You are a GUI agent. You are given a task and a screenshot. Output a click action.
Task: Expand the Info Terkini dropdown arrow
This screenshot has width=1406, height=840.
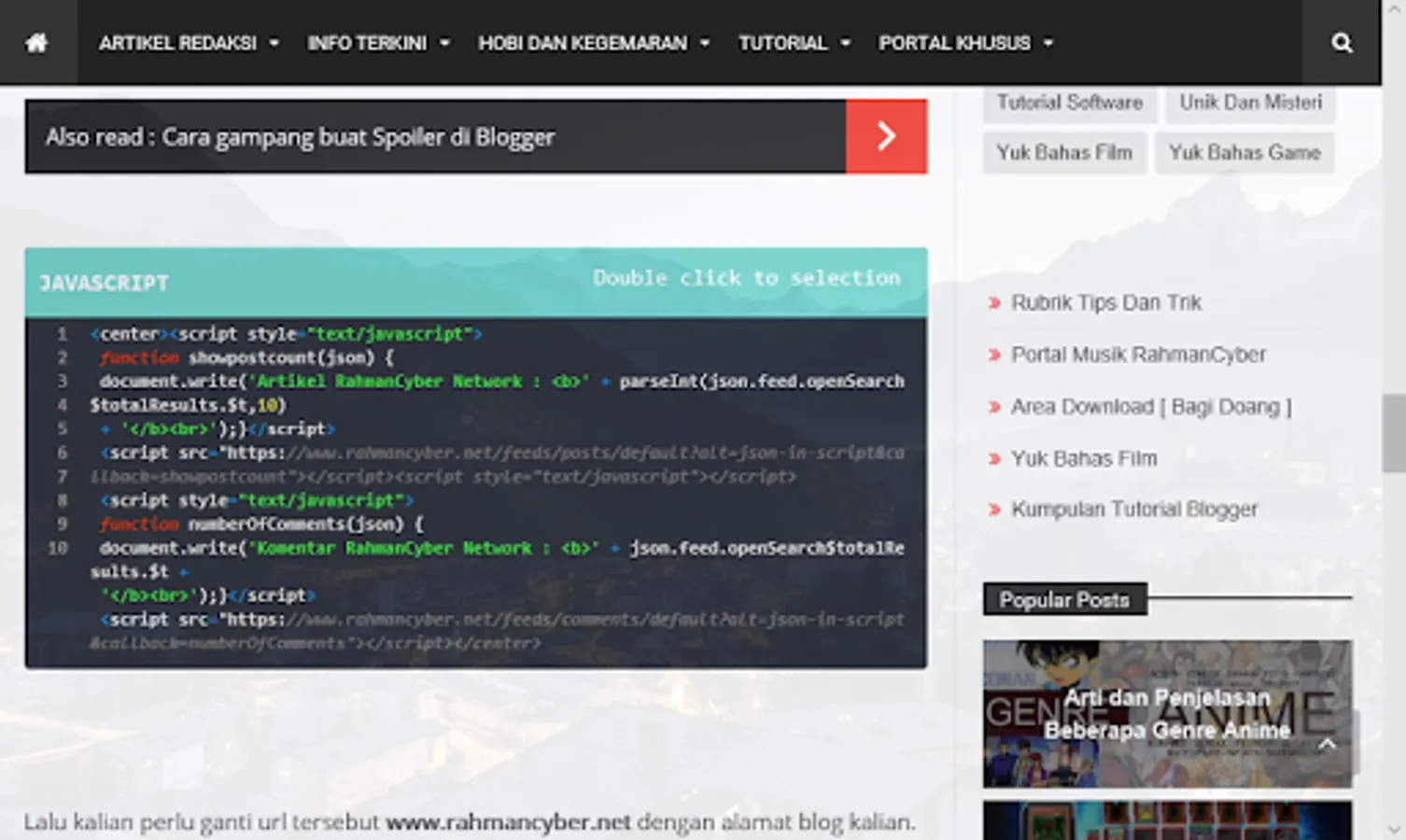tap(444, 43)
